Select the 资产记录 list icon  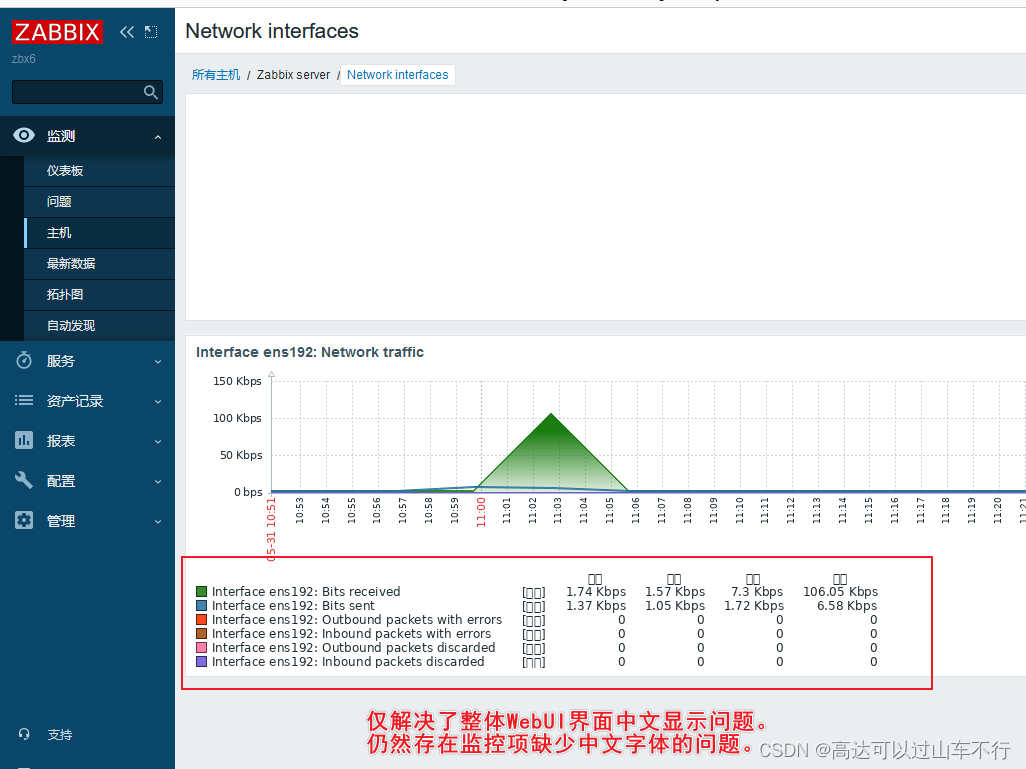23,400
